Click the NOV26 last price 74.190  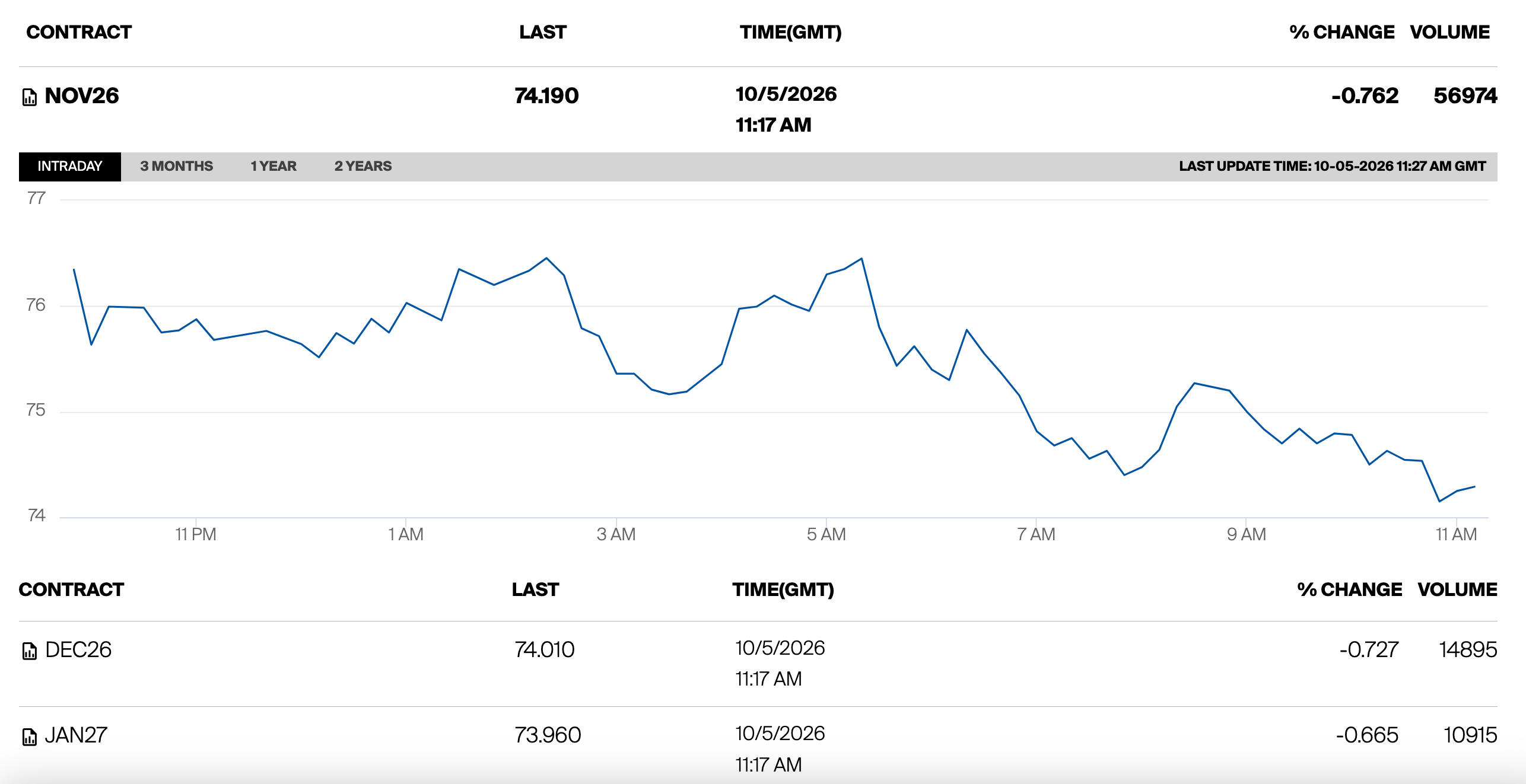pos(546,95)
